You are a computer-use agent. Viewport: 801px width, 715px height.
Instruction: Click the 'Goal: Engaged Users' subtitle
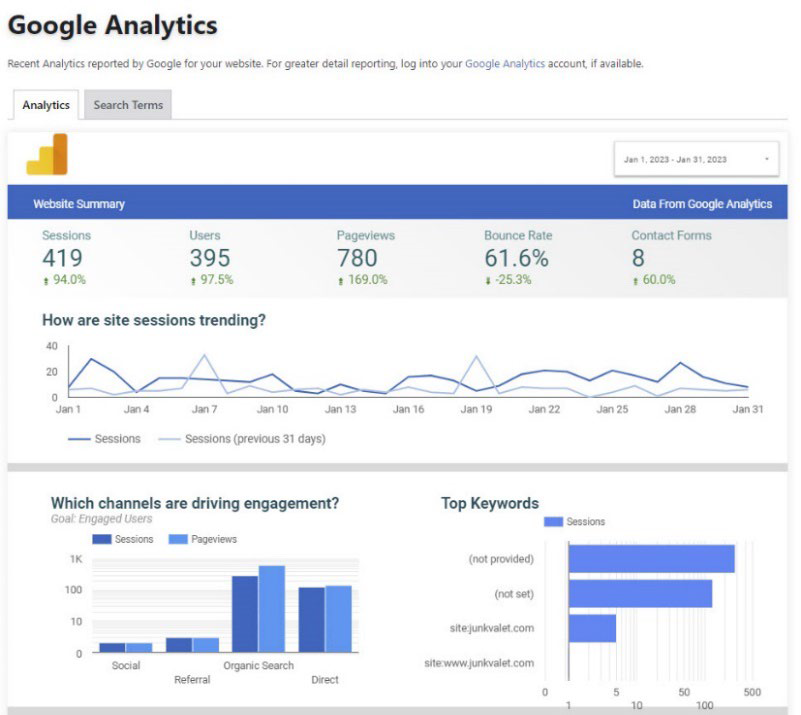pyautogui.click(x=101, y=519)
